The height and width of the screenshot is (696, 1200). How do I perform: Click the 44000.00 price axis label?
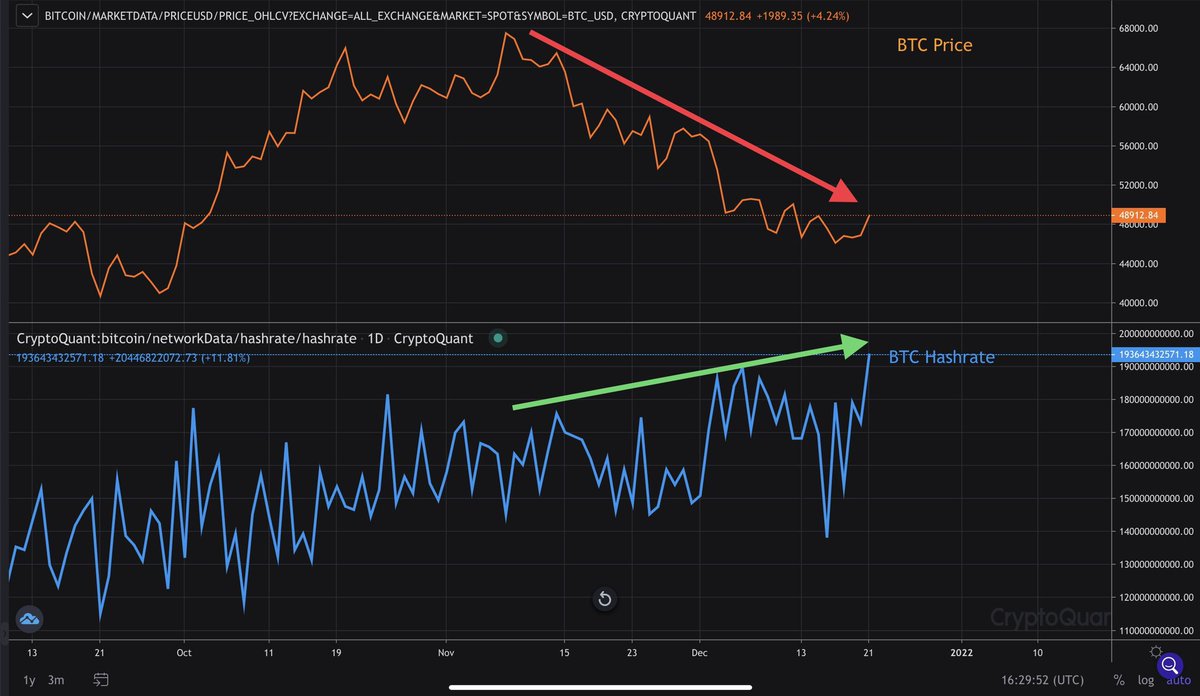click(x=1140, y=264)
